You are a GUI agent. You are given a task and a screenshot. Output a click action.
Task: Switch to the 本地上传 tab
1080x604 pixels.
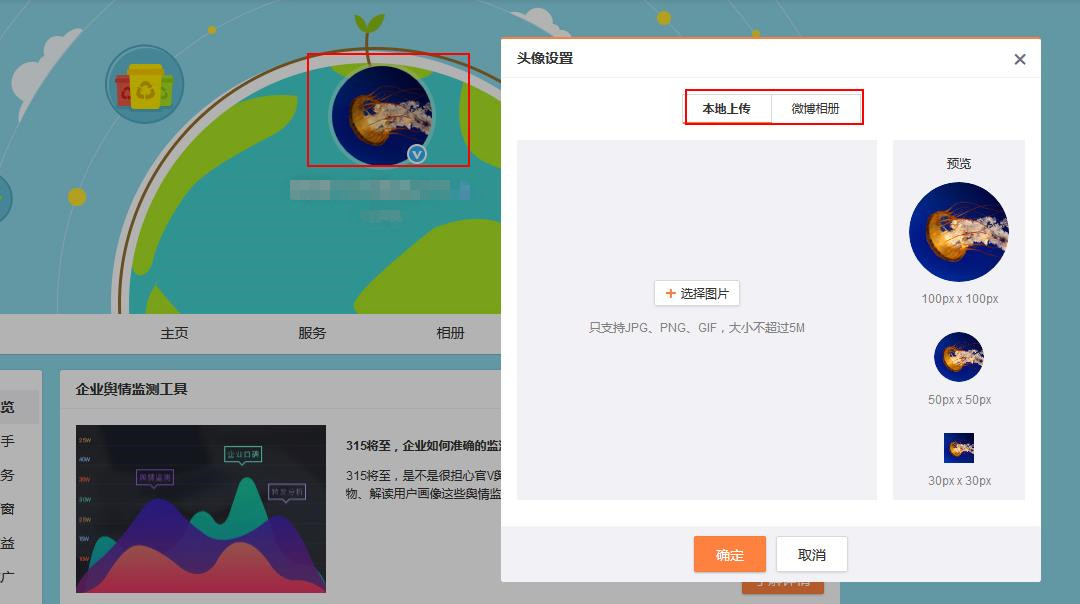click(x=727, y=109)
